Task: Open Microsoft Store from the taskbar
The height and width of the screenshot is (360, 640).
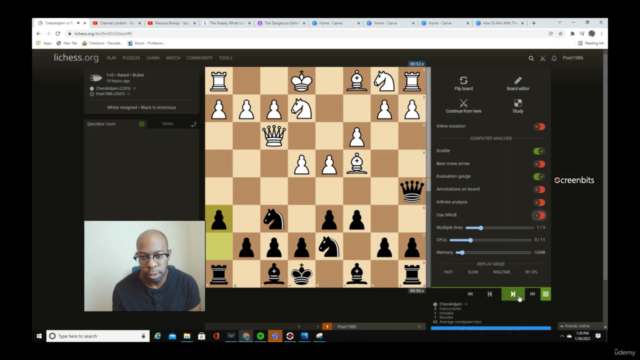Action: coord(202,336)
